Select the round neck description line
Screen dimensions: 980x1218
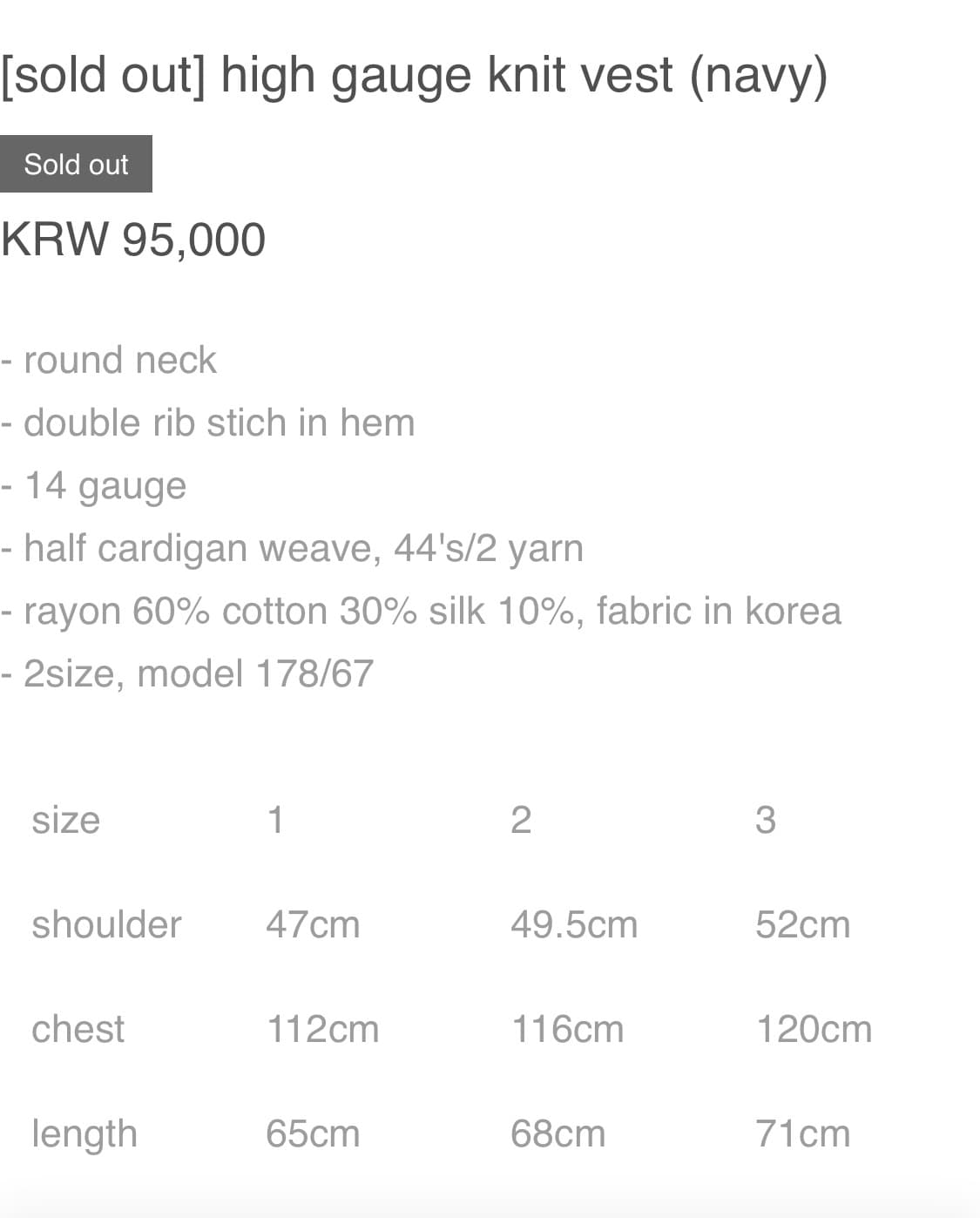coord(108,360)
